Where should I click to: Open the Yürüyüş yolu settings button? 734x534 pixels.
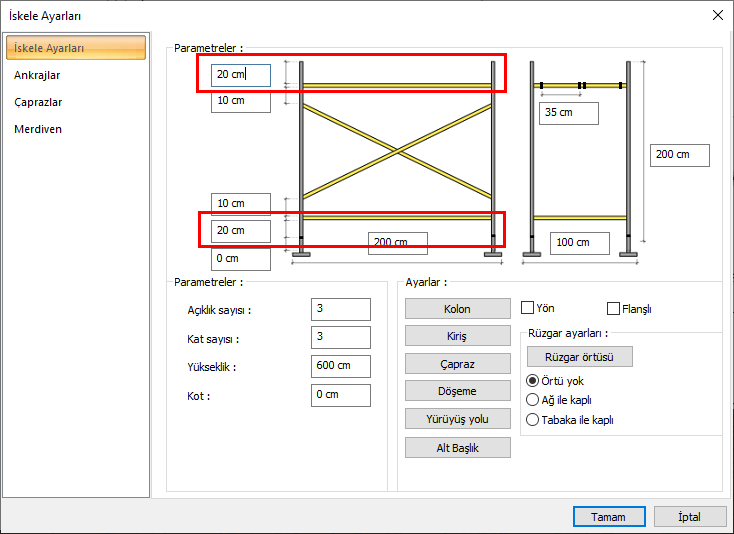point(458,419)
